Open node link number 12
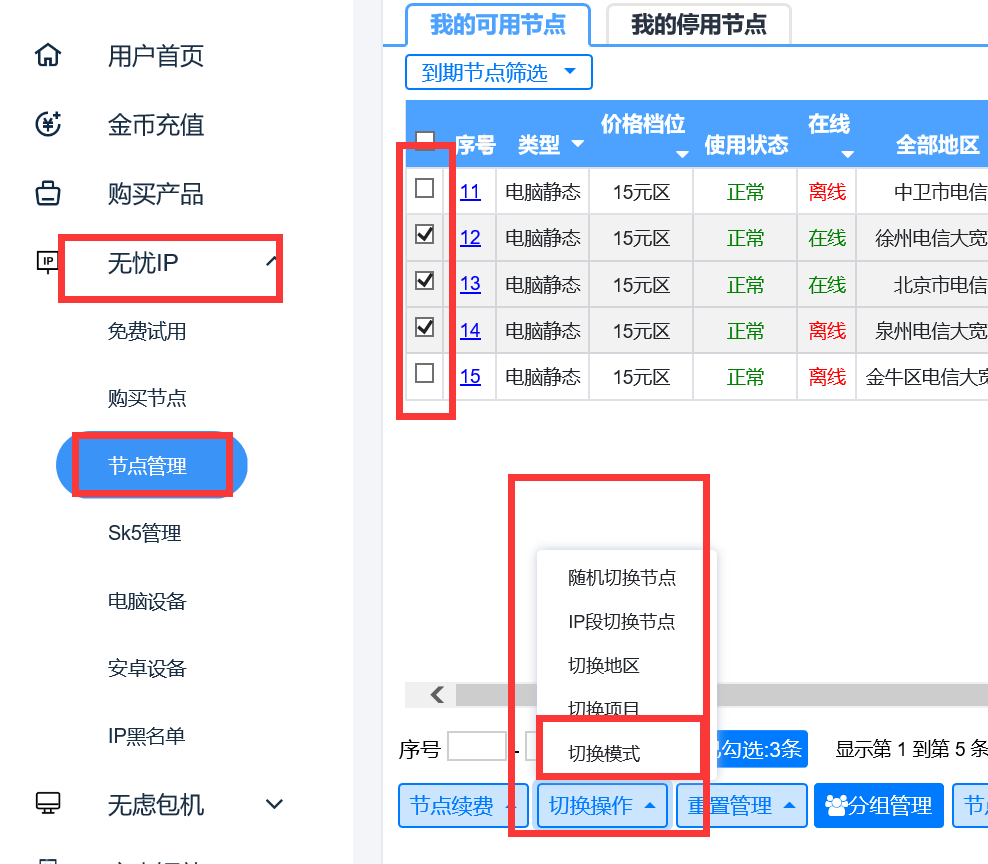988x864 pixels. (x=470, y=238)
